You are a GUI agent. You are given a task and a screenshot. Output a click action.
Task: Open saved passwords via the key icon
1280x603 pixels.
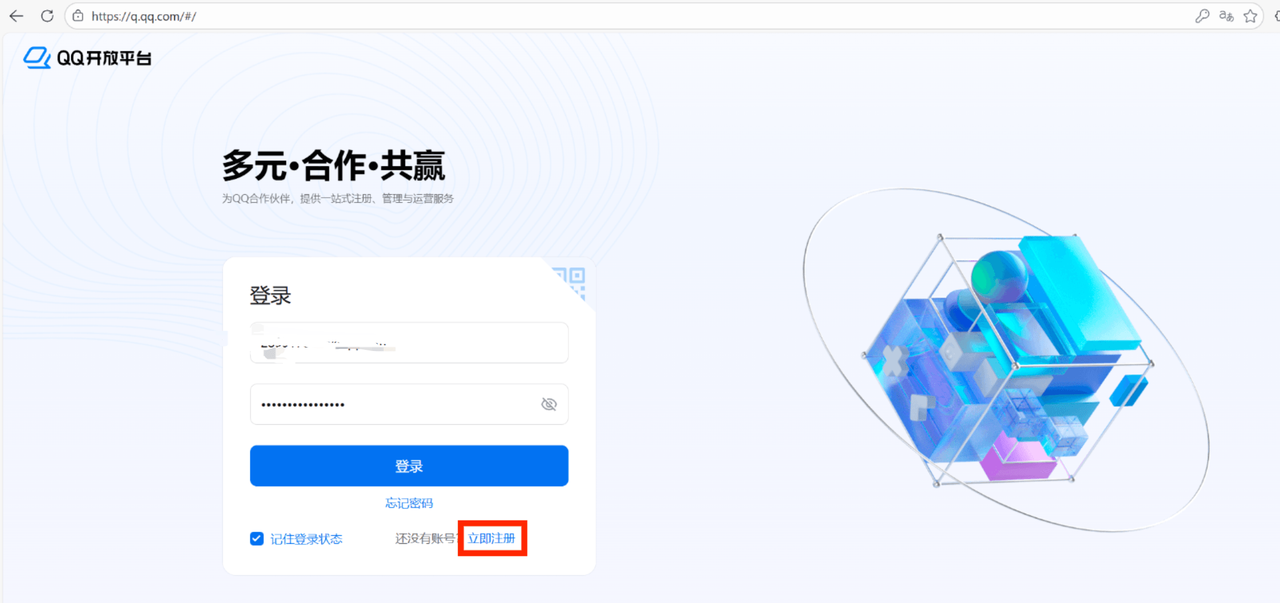pos(1203,16)
